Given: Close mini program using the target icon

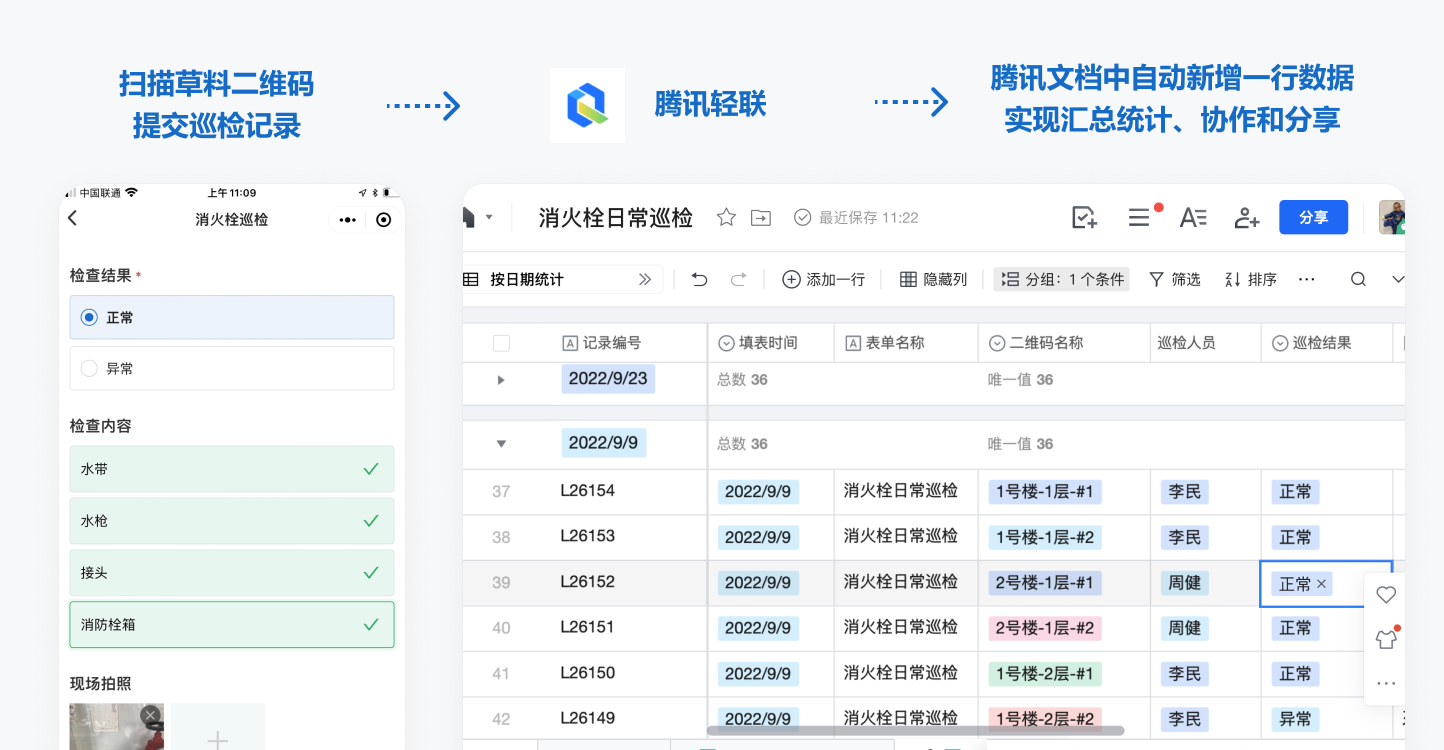Looking at the screenshot, I should tap(384, 220).
